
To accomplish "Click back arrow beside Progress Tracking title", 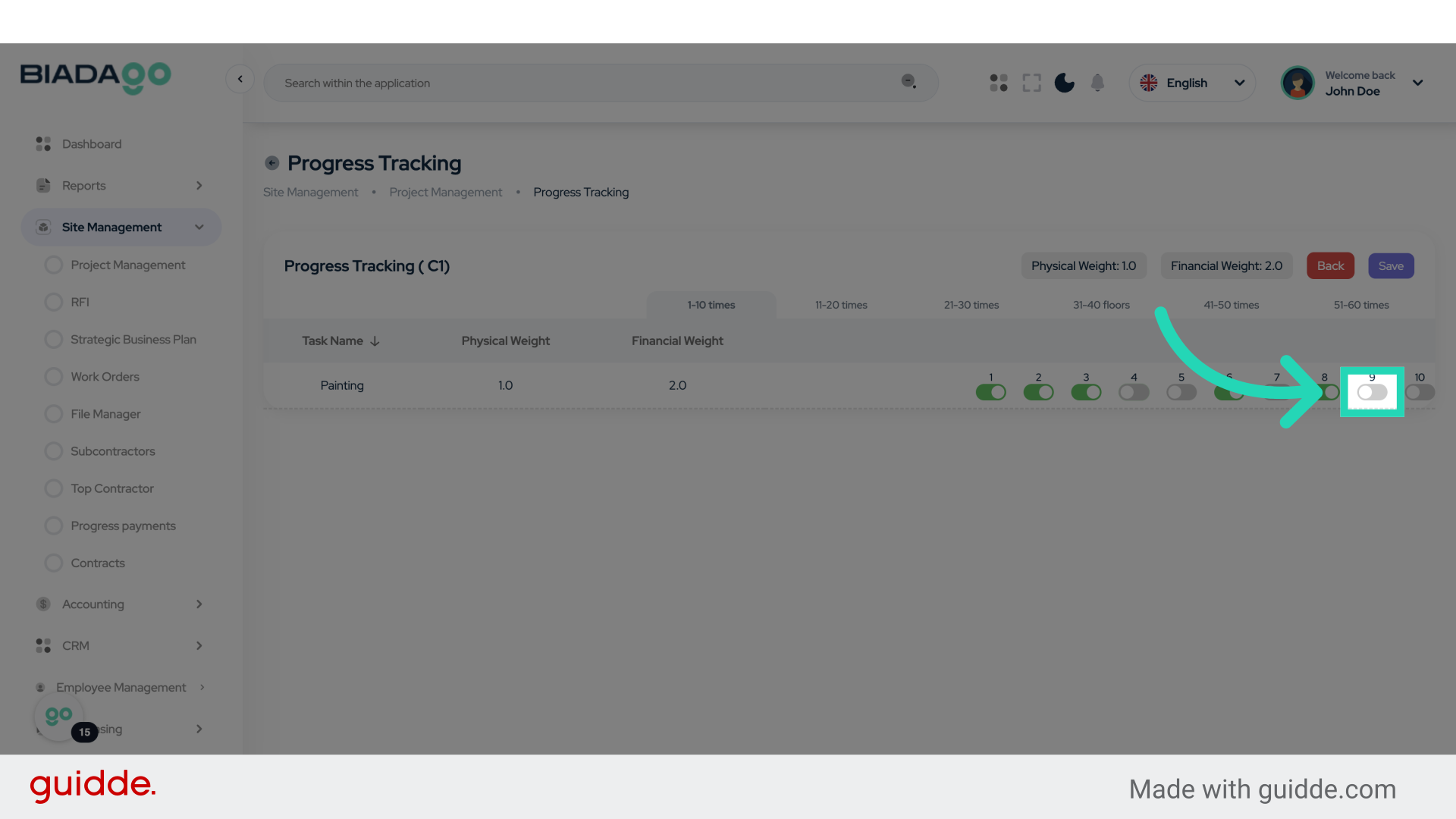I will 271,163.
